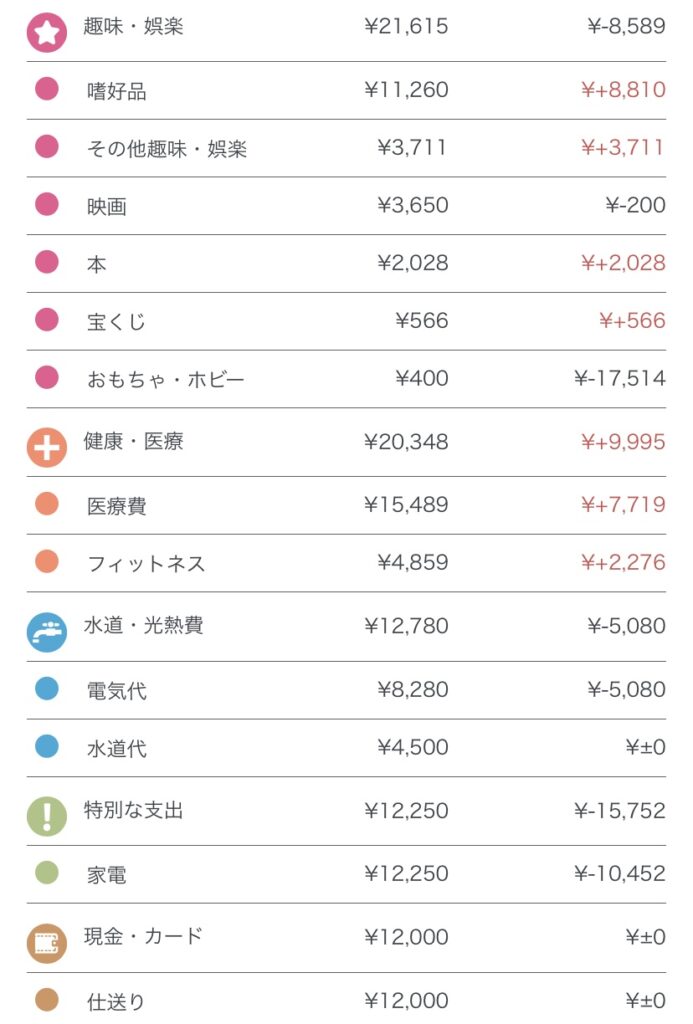Click the pink dot beside 嗜好品

tap(46, 89)
